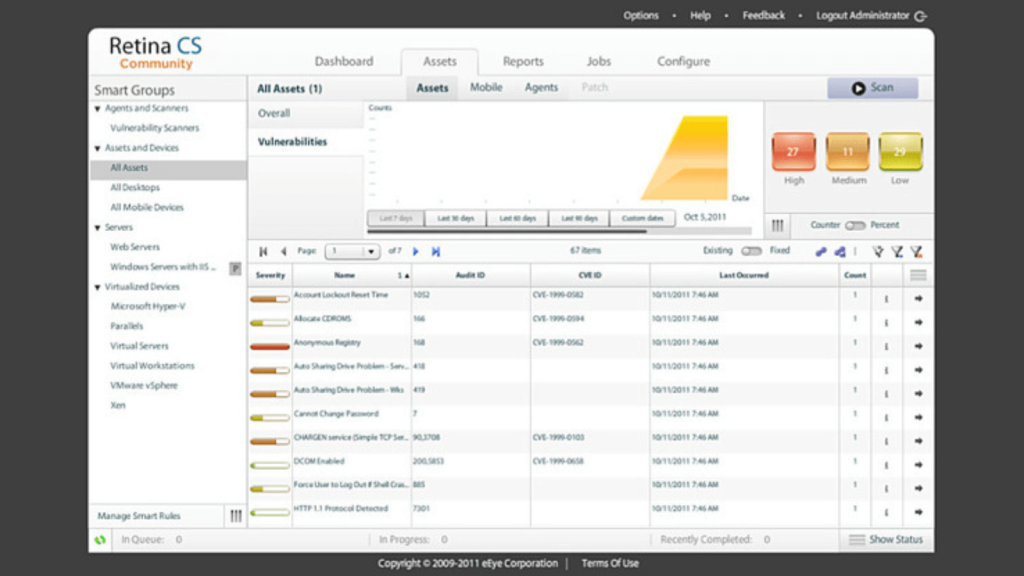
Task: Select VMware vSphere smart group
Action: coord(144,386)
